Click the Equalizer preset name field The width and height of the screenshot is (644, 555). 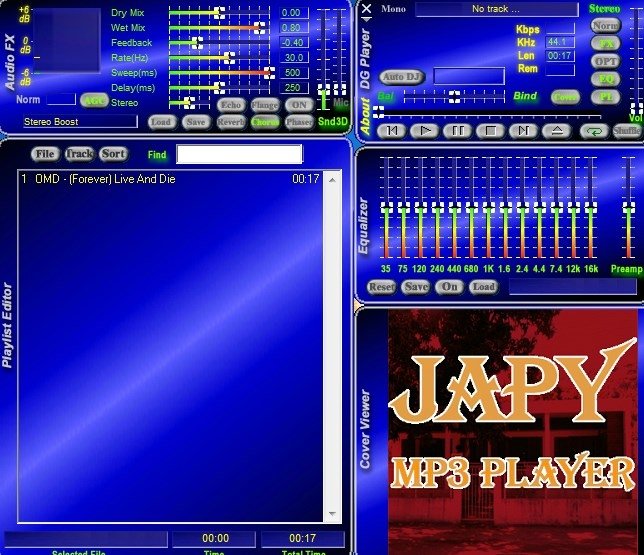pyautogui.click(x=573, y=287)
